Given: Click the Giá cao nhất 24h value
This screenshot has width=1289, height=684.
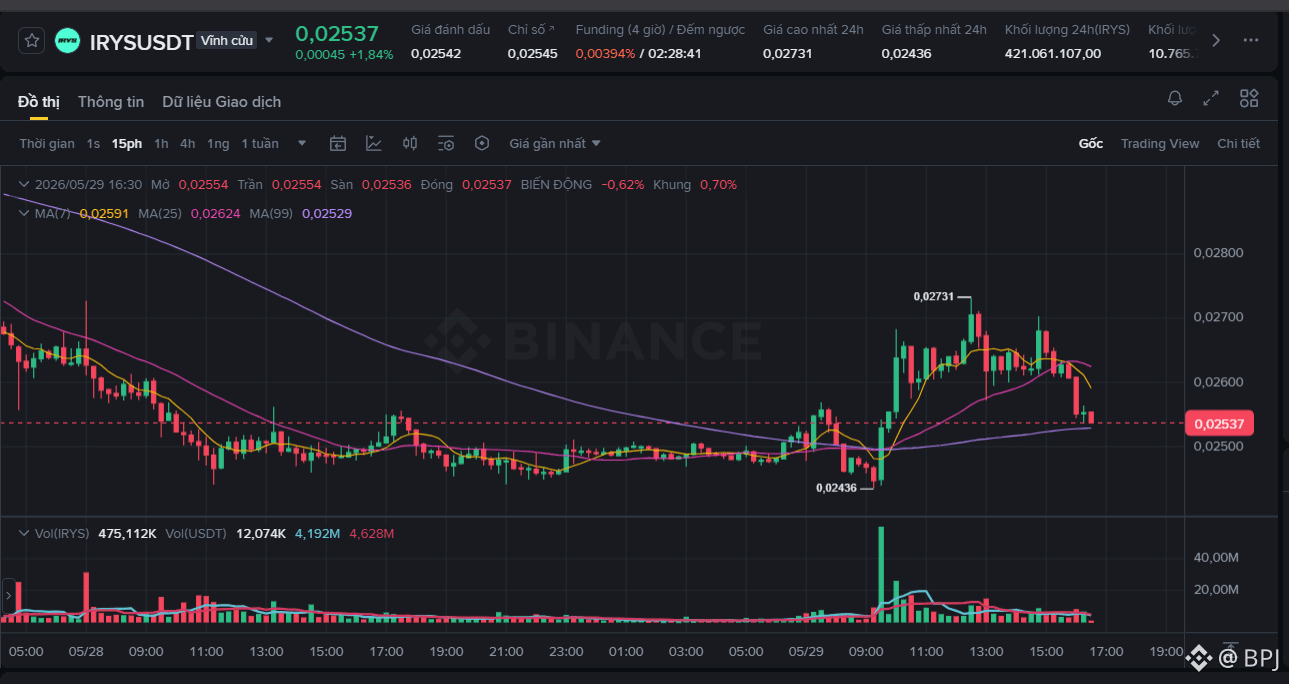Looking at the screenshot, I should [x=788, y=53].
